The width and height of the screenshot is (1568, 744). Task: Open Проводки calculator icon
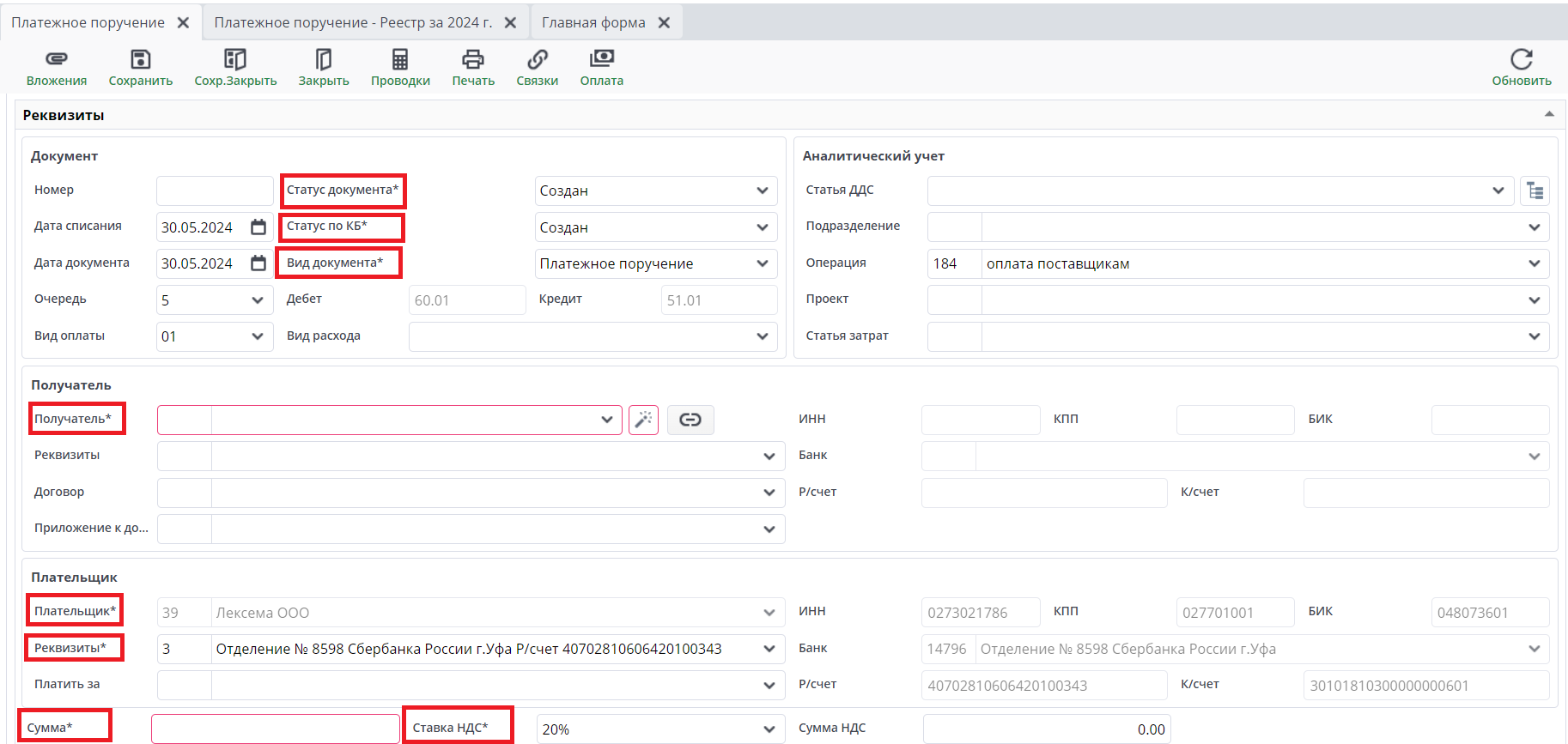399,59
